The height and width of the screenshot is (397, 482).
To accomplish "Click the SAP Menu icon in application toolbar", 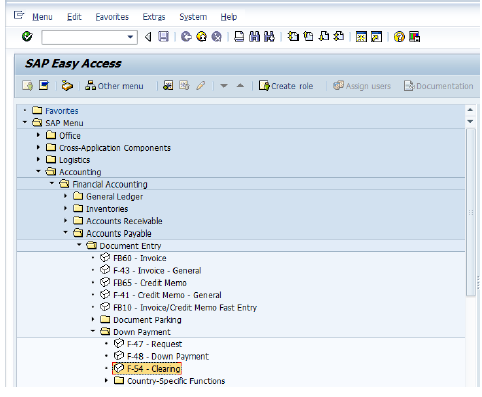I will point(44,86).
